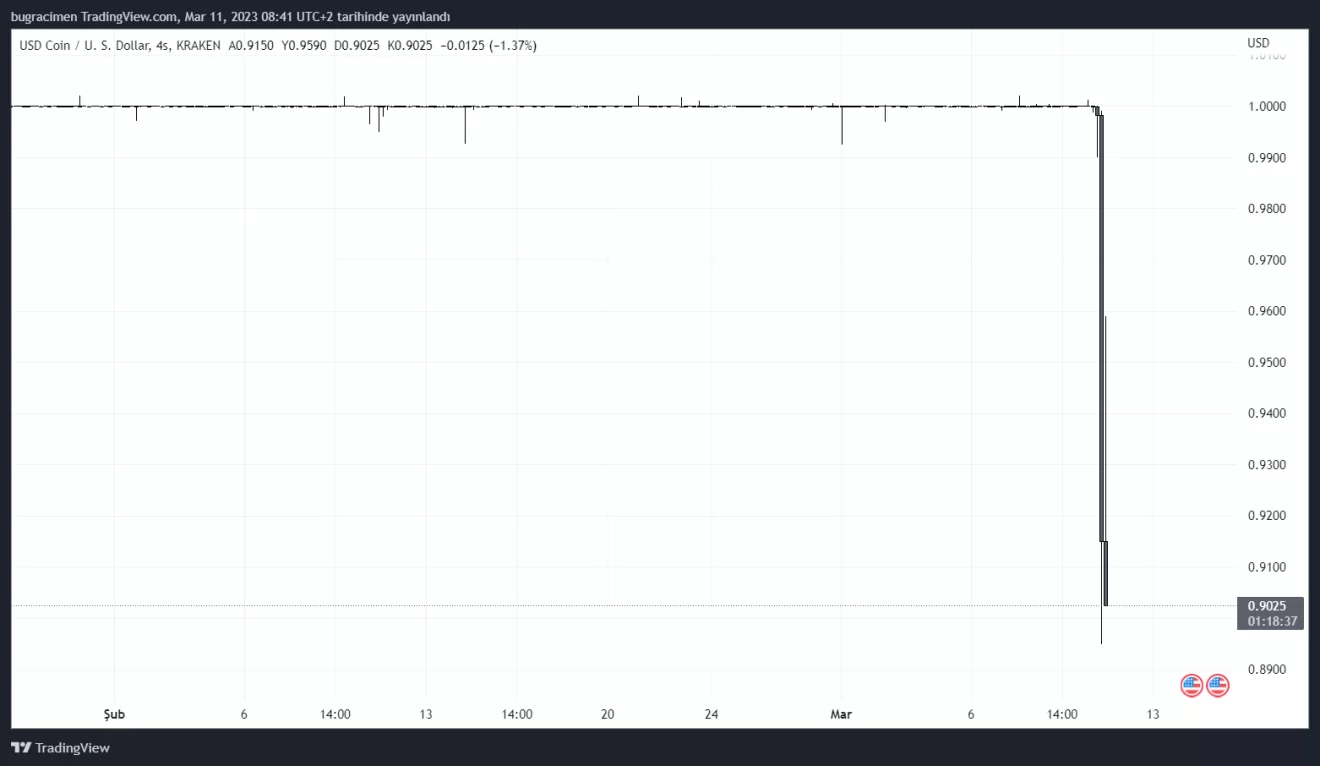Select the current price label 0.9025
Image resolution: width=1320 pixels, height=766 pixels.
click(1269, 605)
